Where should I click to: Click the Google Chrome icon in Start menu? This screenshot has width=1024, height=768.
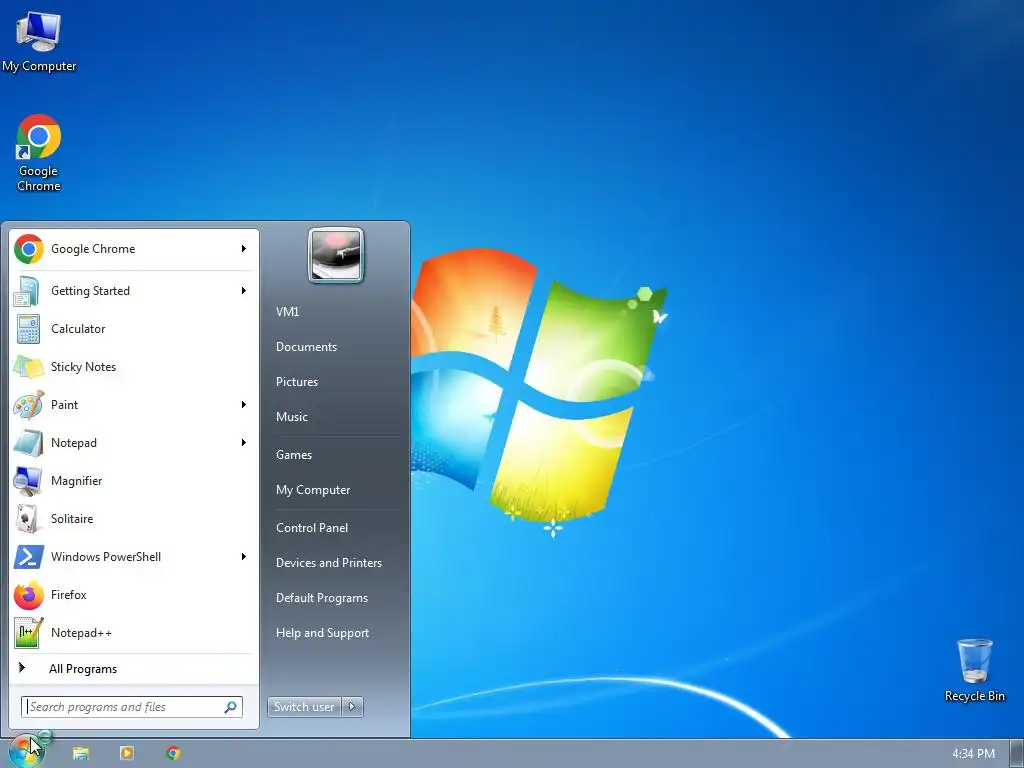click(x=29, y=249)
